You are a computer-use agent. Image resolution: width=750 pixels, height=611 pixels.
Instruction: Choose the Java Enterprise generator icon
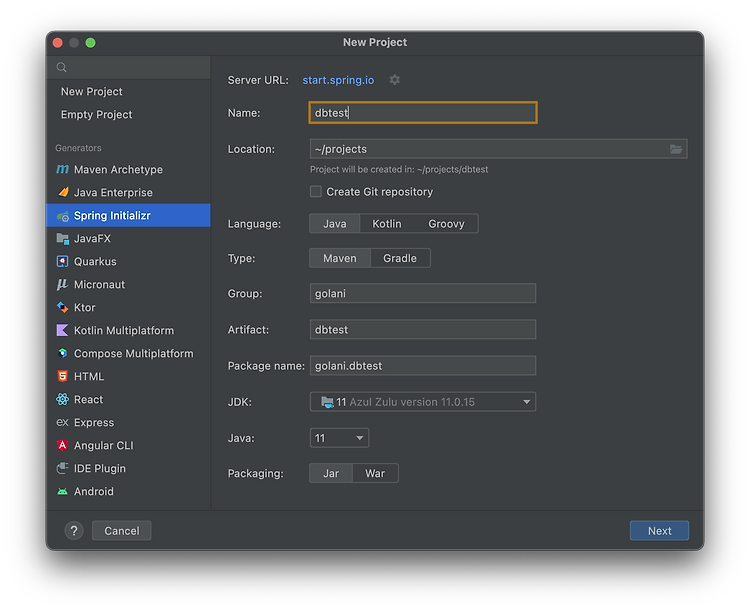pyautogui.click(x=63, y=192)
